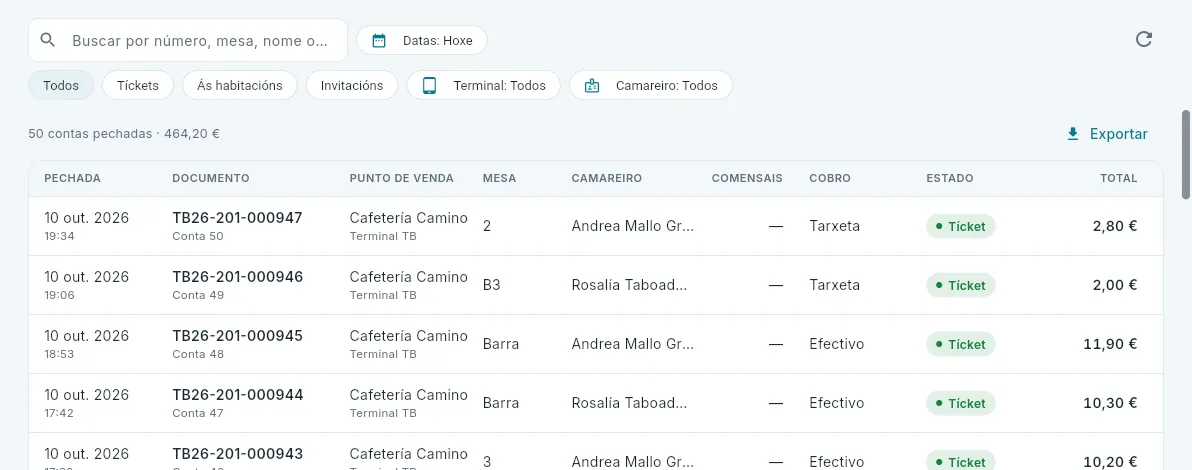Click the Tícket status badge for Conta 47
Screen dimensions: 1192x470
click(960, 404)
